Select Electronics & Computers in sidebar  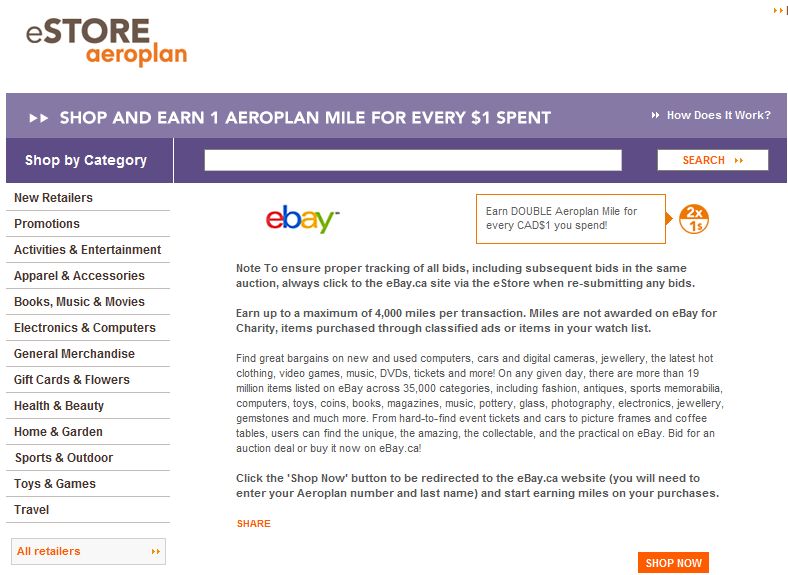pos(84,328)
